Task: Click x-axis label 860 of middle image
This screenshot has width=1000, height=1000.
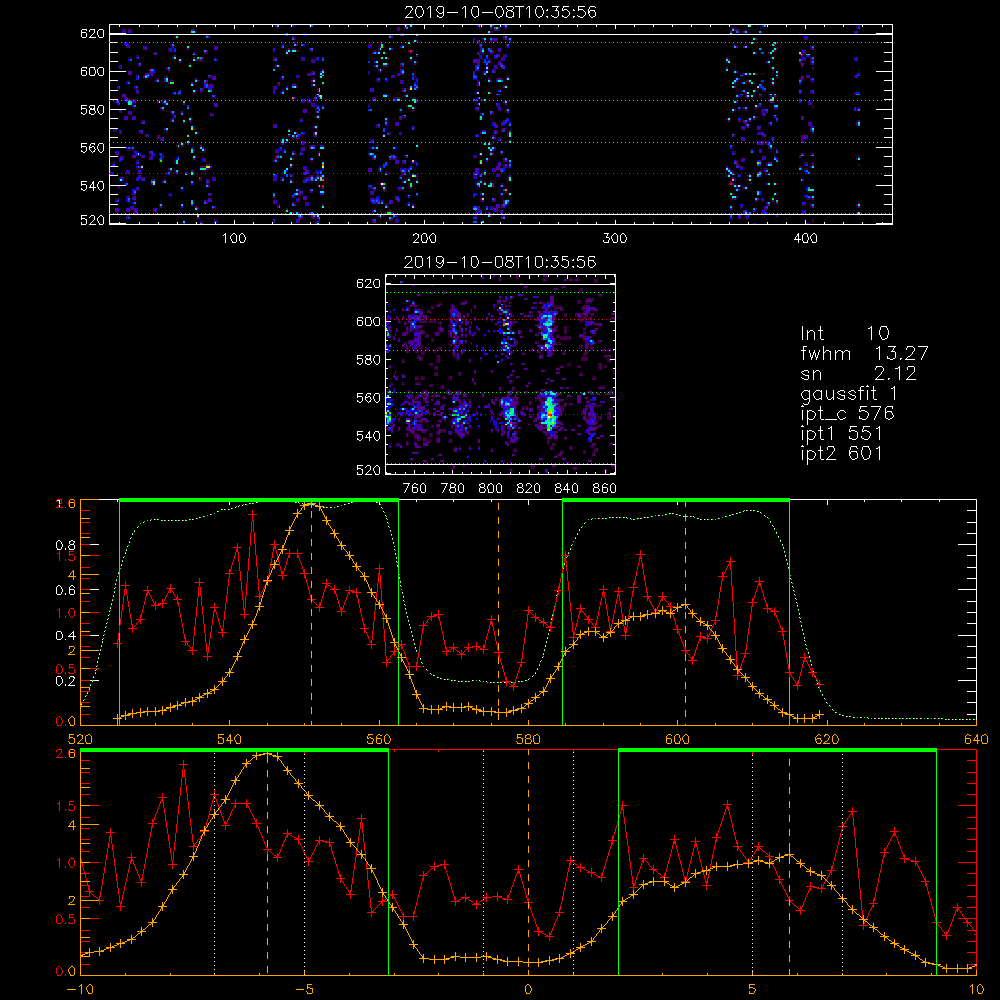Action: point(605,489)
